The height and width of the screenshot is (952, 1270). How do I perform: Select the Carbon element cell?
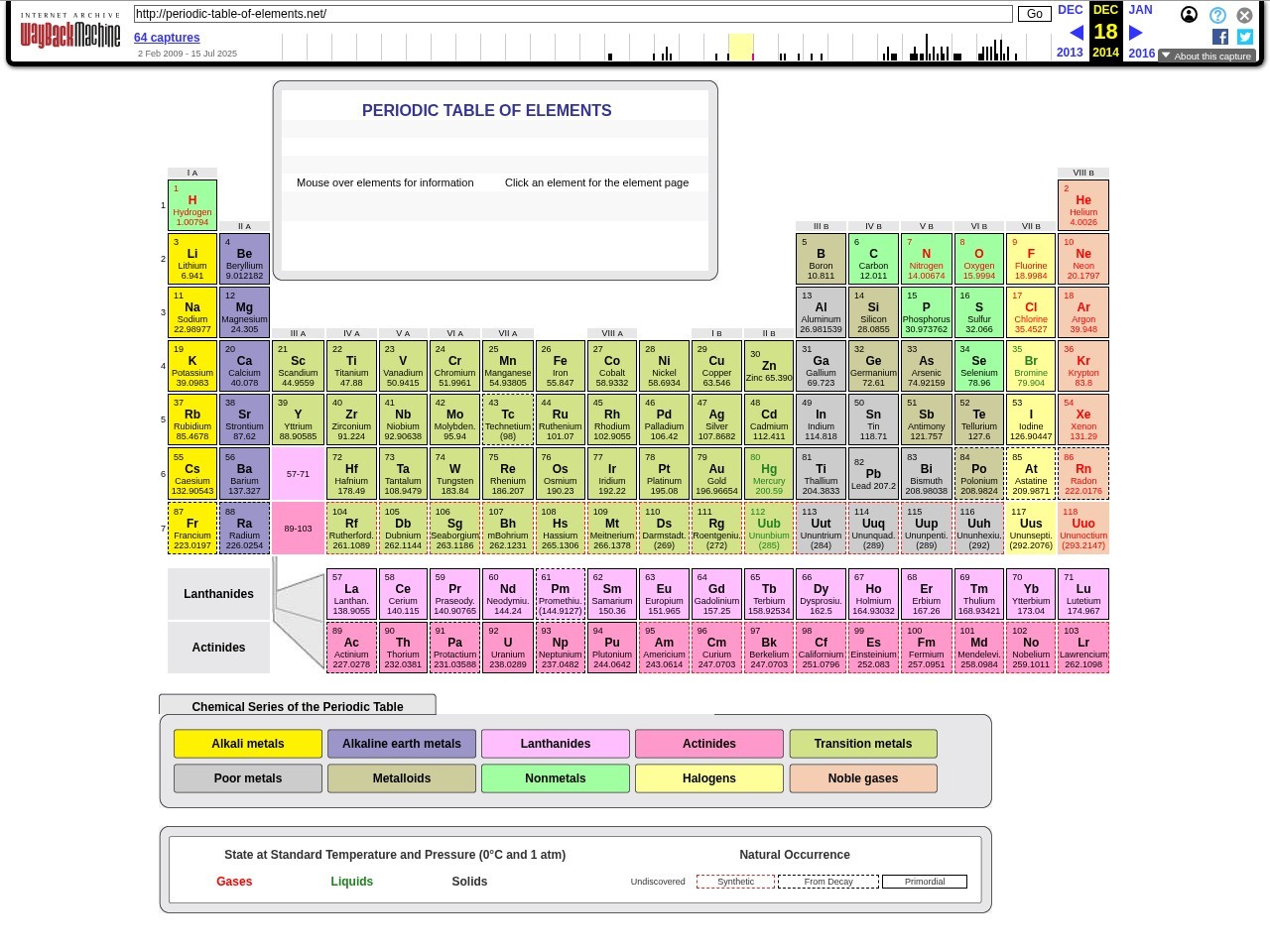(x=873, y=259)
